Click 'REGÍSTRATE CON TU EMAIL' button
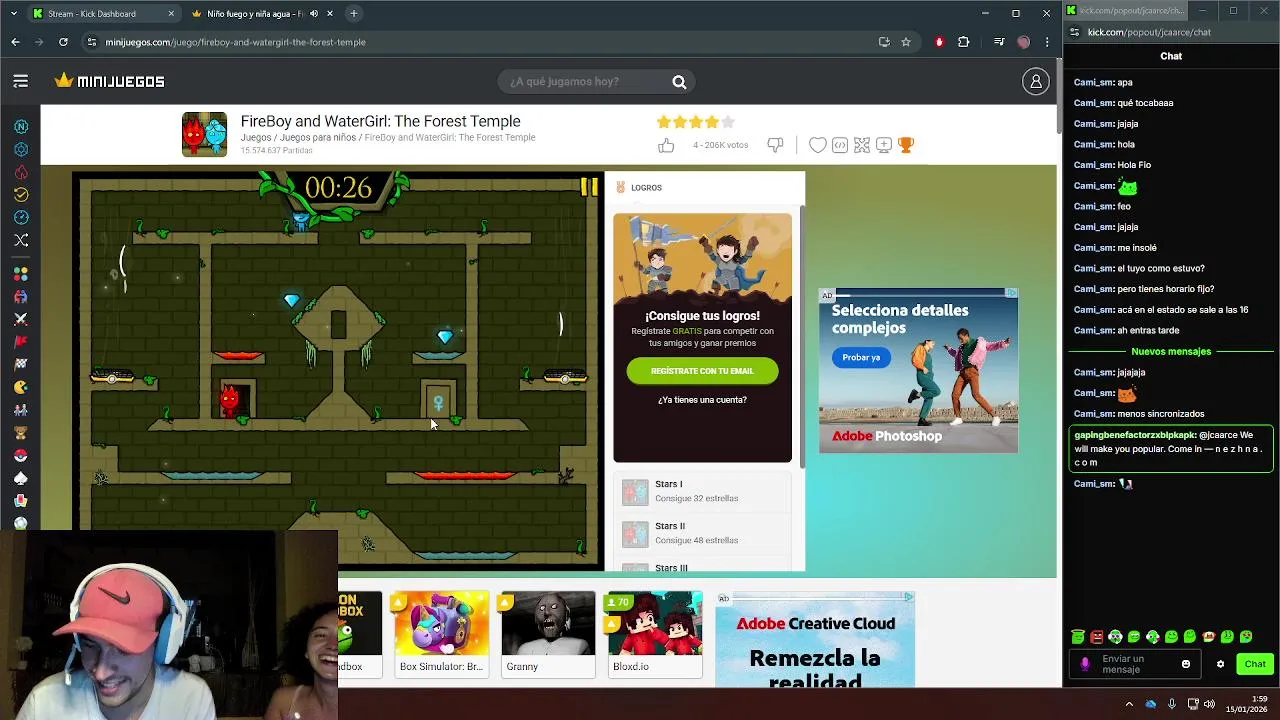This screenshot has width=1280, height=720. click(x=702, y=371)
